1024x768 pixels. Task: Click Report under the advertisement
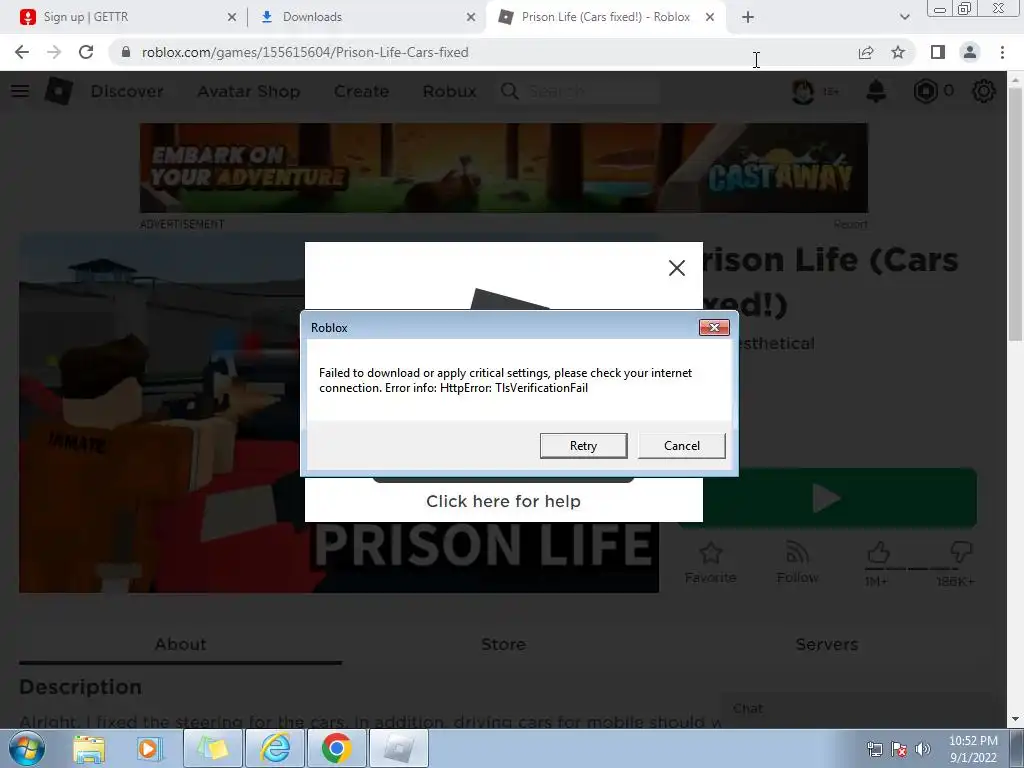[850, 224]
